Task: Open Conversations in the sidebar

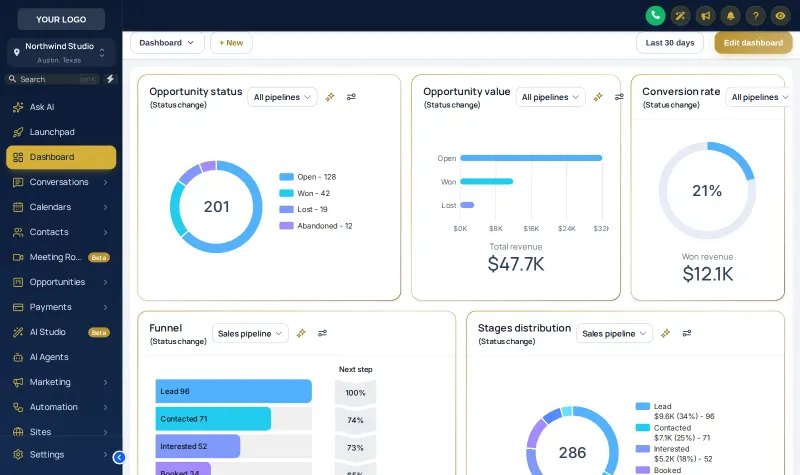Action: pos(61,182)
